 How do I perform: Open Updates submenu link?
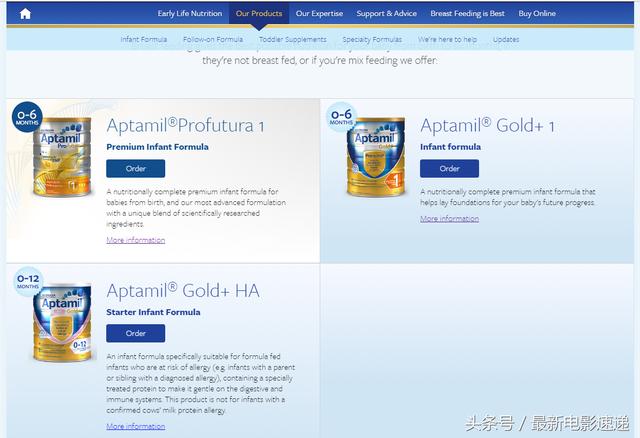click(x=506, y=40)
